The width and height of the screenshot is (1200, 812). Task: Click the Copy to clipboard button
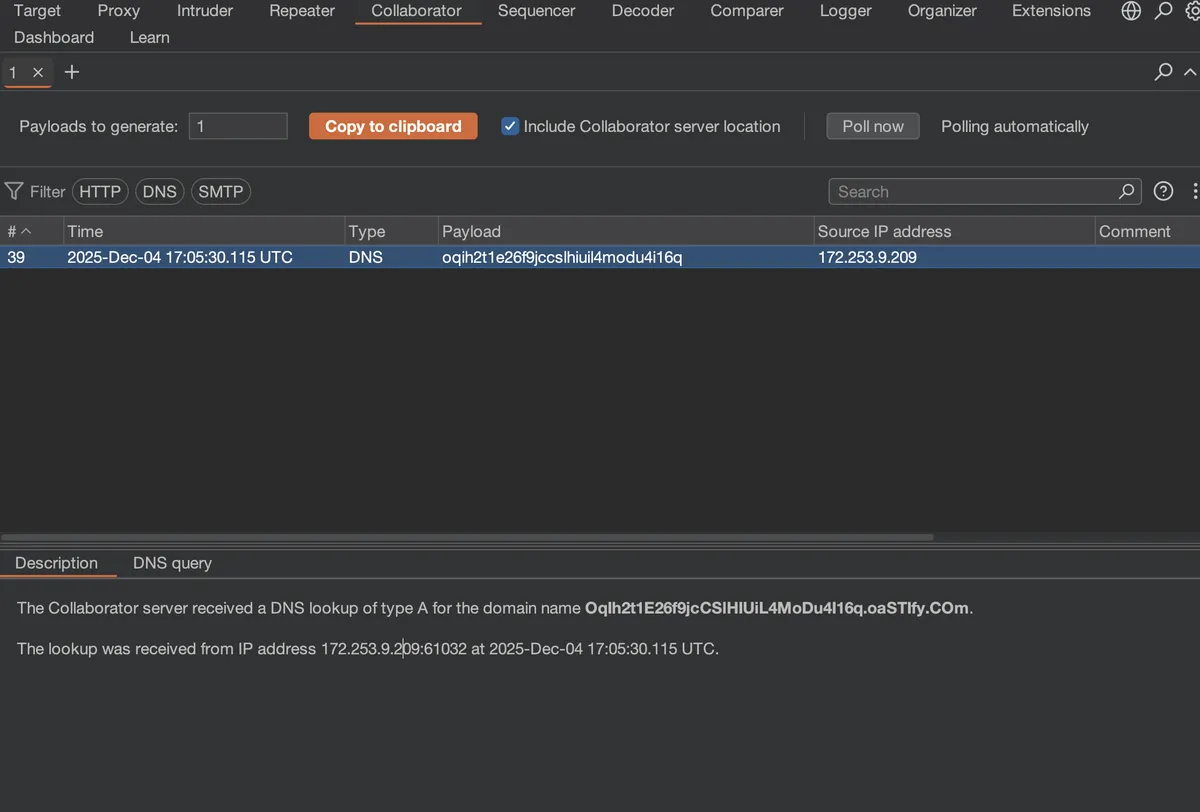pyautogui.click(x=393, y=126)
